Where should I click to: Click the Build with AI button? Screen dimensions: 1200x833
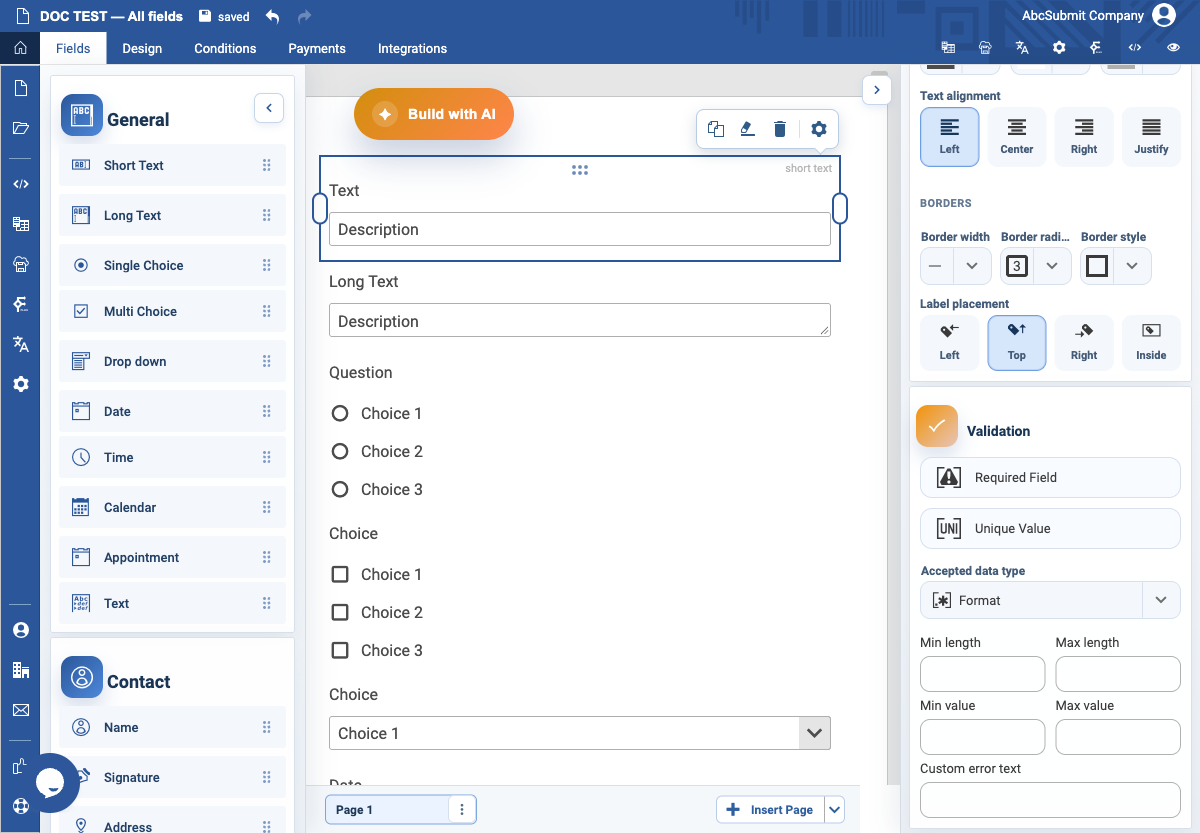pos(434,114)
